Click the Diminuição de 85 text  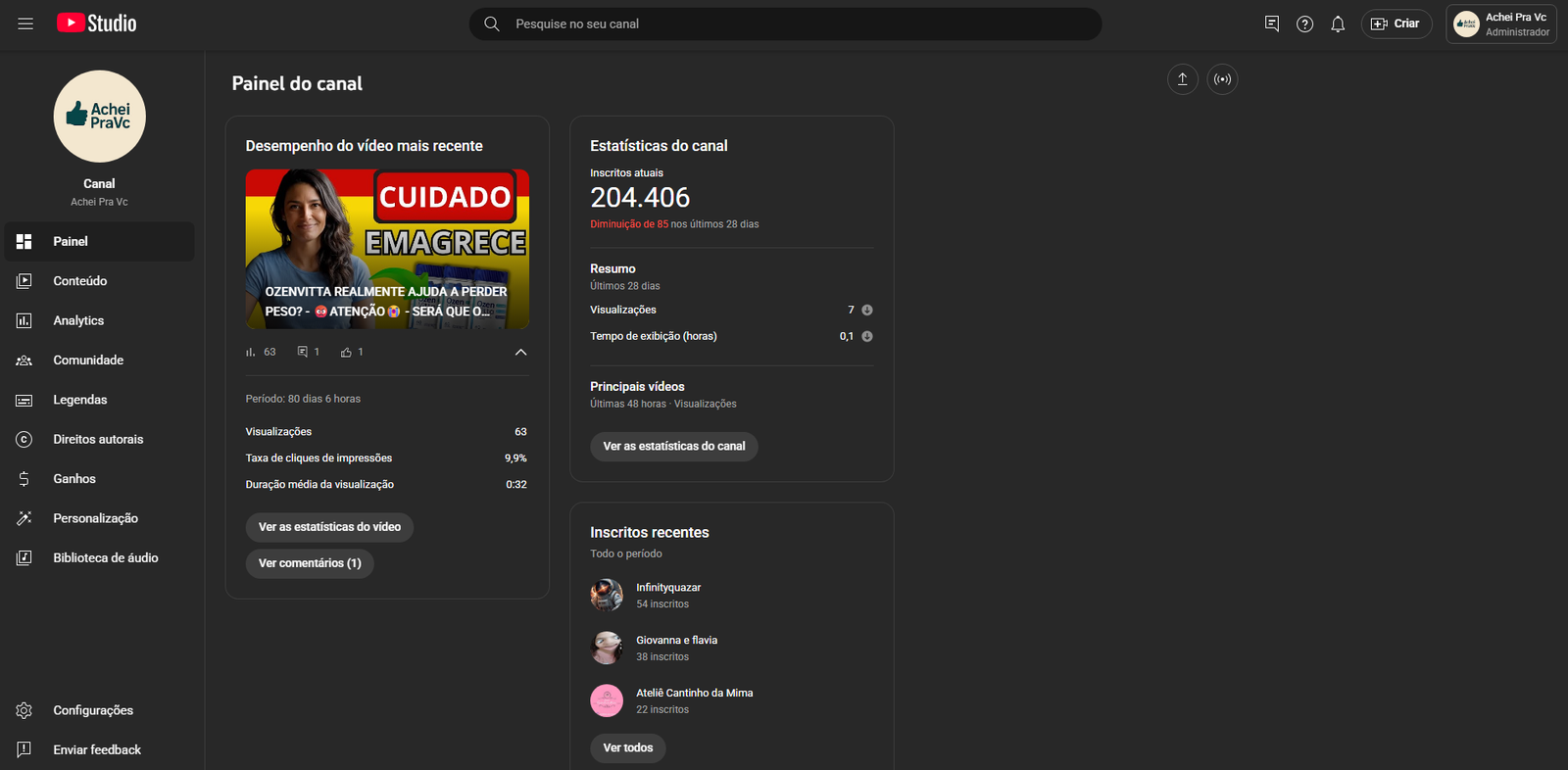(x=629, y=224)
